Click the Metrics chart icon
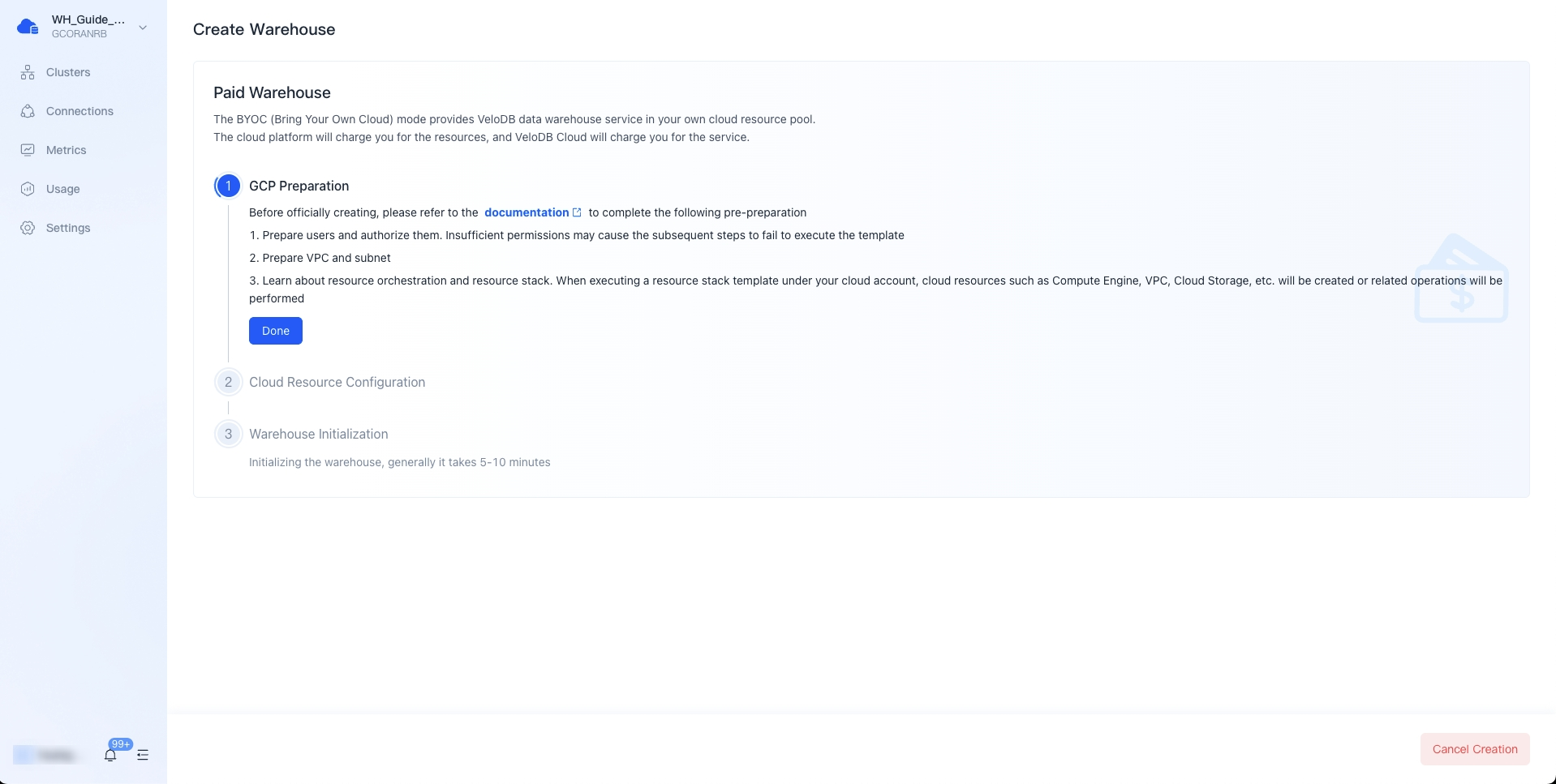The height and width of the screenshot is (784, 1556). [x=28, y=150]
